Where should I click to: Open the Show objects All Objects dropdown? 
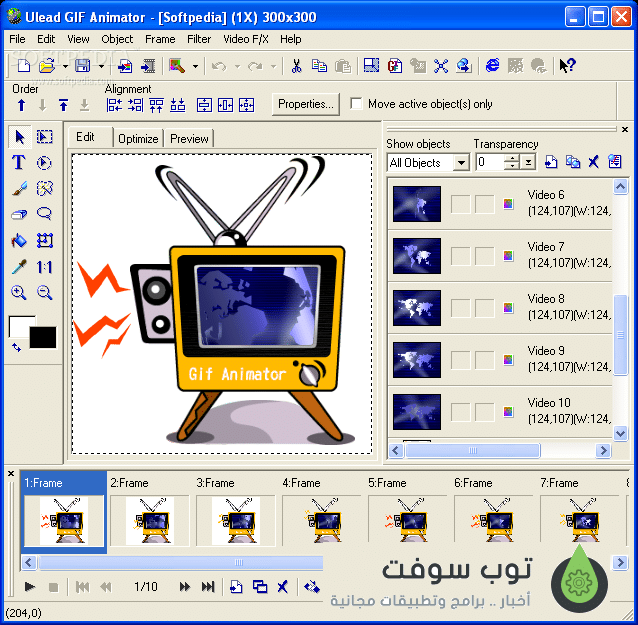[461, 163]
